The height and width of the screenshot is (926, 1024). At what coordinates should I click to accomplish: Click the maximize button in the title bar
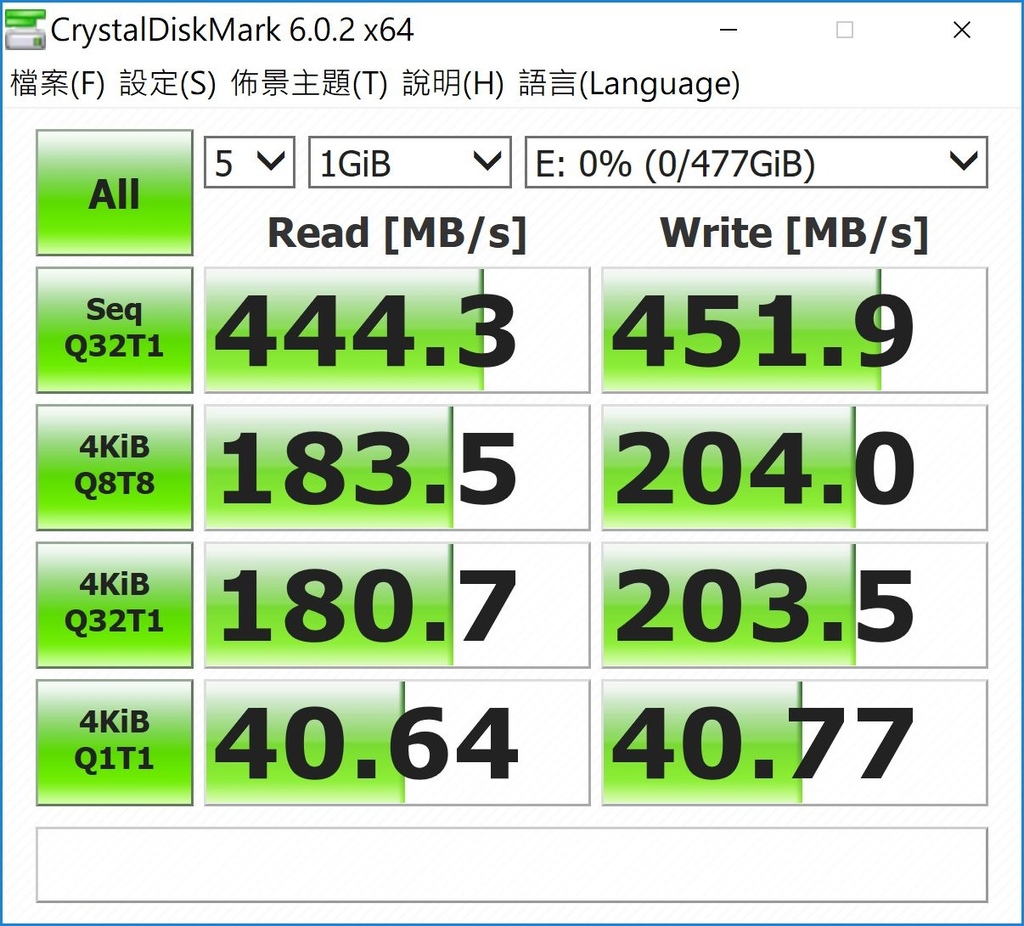[844, 29]
